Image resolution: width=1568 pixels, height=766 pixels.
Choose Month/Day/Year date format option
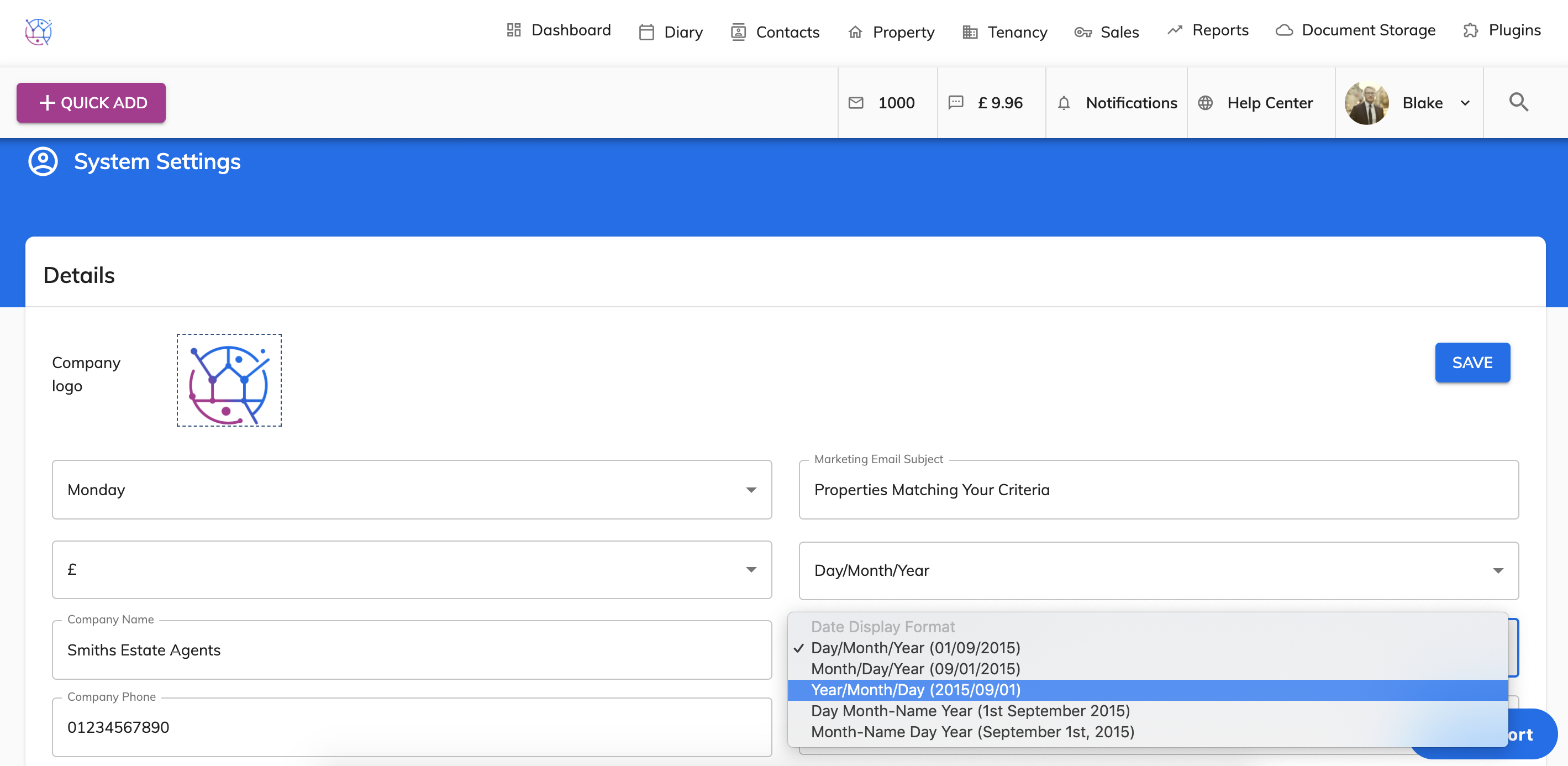click(x=915, y=669)
